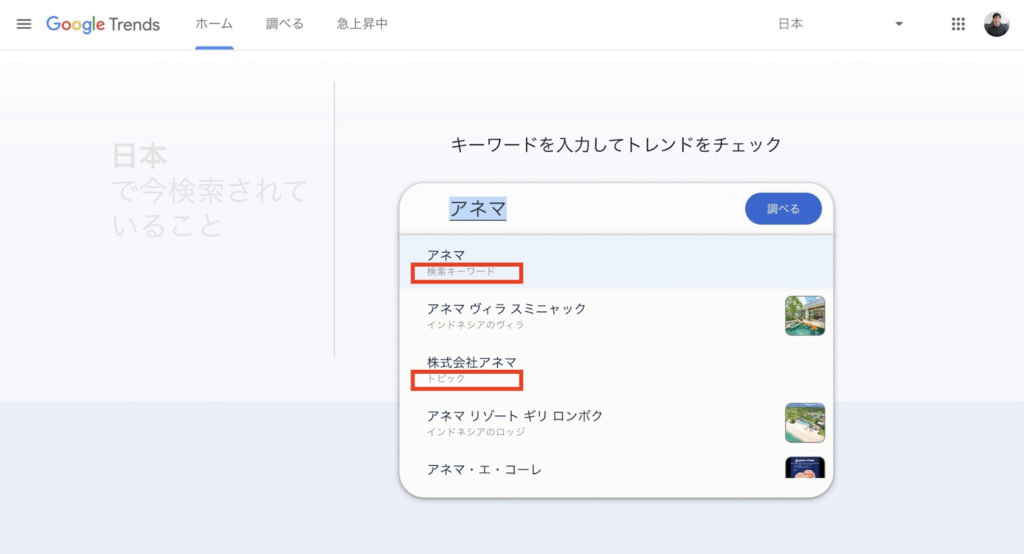Click the villa pool thumbnail image

click(805, 315)
